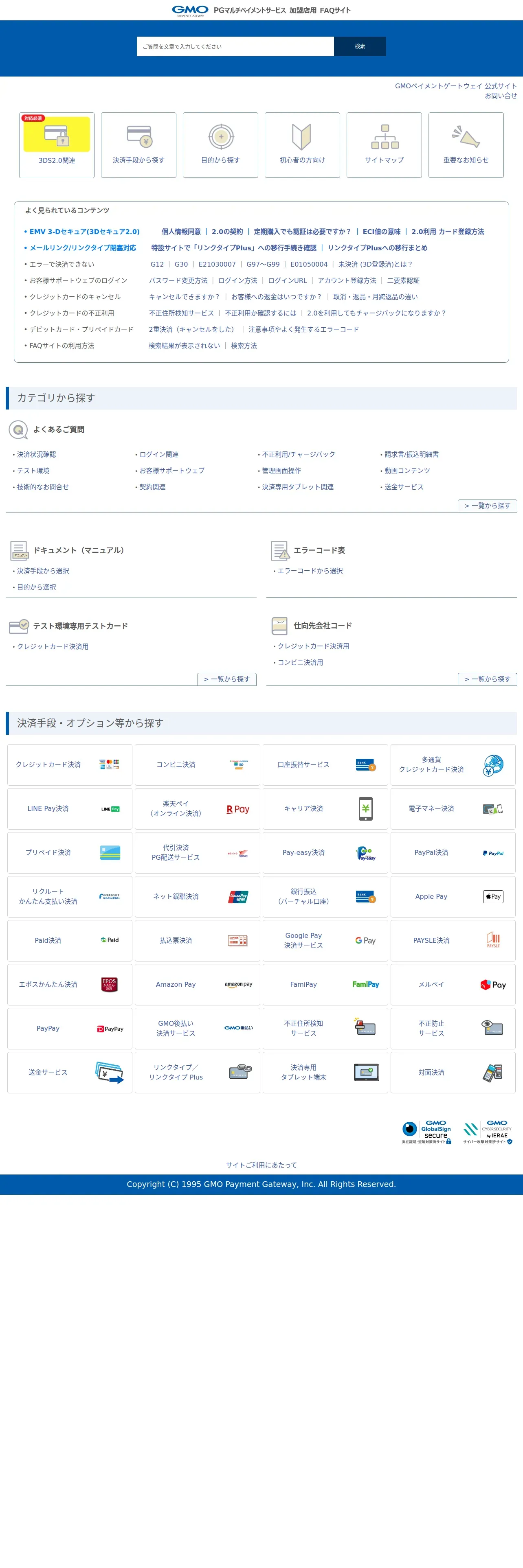Open the クレジットカード決済 payment tile

click(x=69, y=764)
